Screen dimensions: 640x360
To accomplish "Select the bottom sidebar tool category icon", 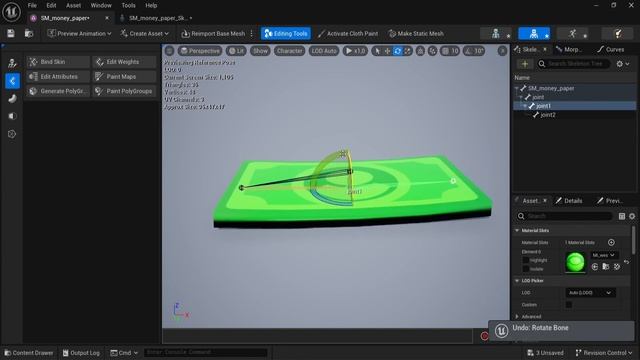I will pyautogui.click(x=12, y=134).
